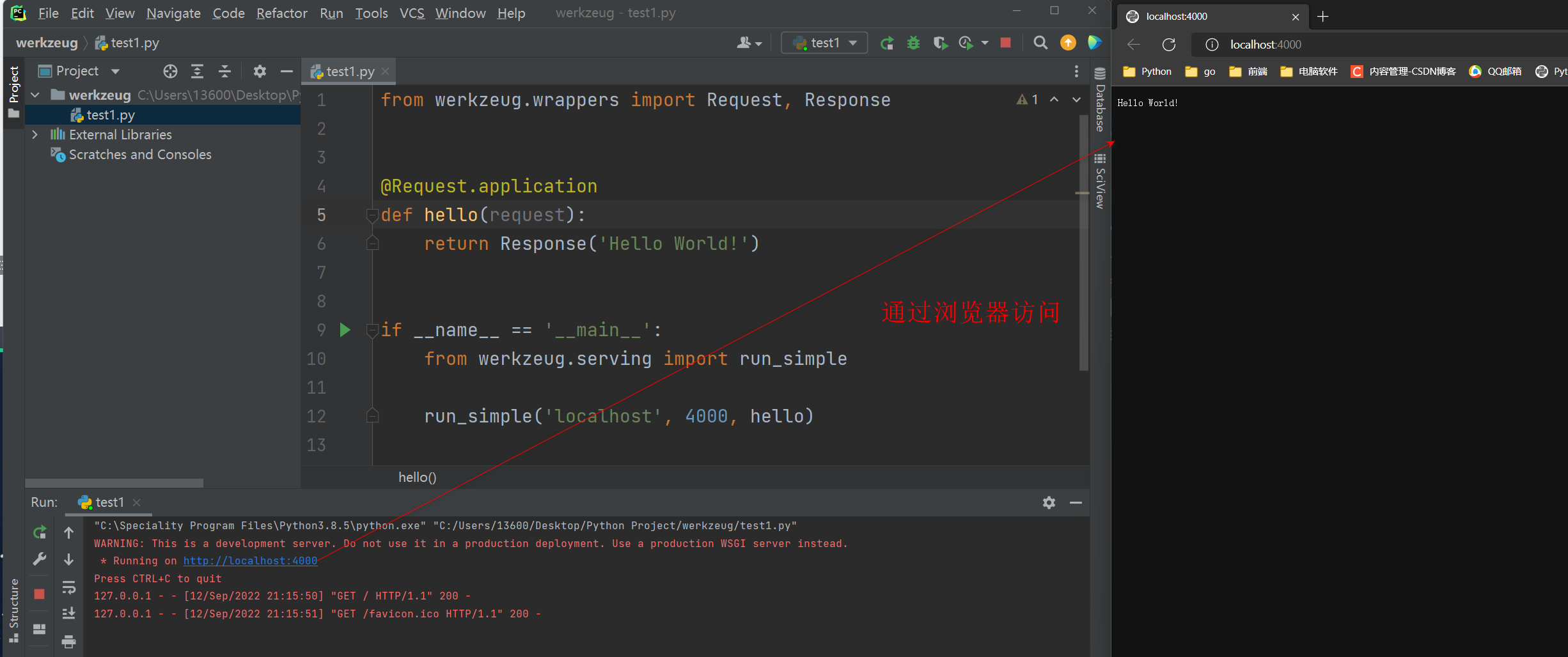Open the File menu
Screen dimensions: 1568x657
[49, 13]
